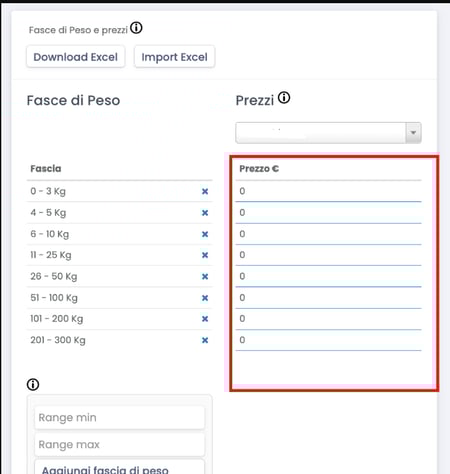Screen dimensions: 450x474
Task: Delete the 51 - 100 Kg range
Action: [205, 298]
